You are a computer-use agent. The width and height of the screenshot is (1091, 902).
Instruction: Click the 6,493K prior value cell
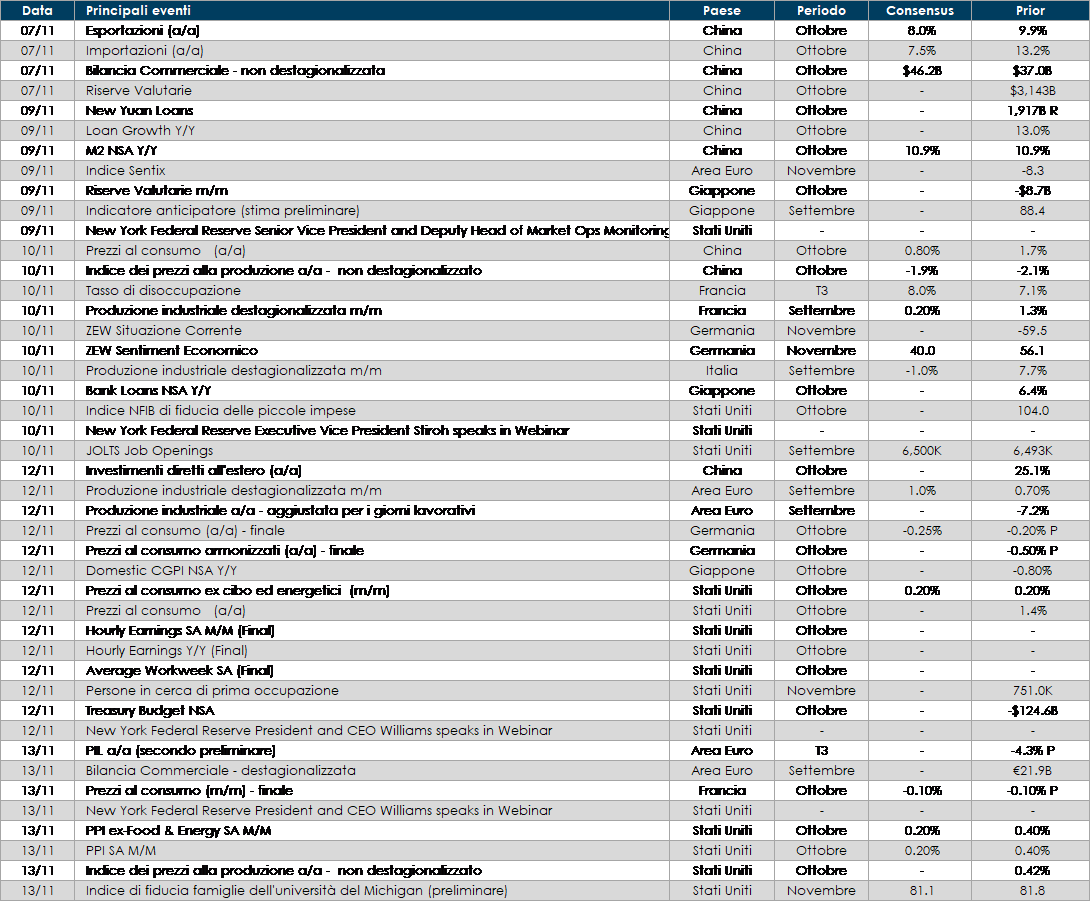(x=1030, y=451)
